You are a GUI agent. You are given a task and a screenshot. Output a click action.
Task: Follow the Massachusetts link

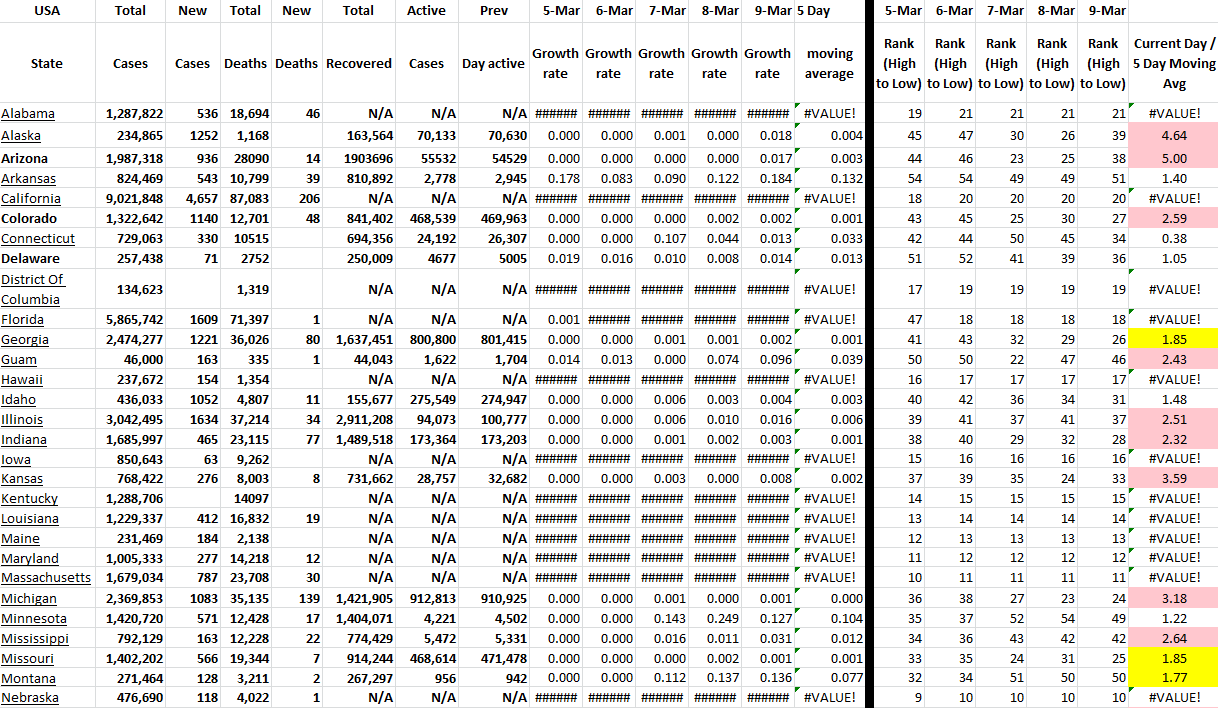[x=46, y=578]
